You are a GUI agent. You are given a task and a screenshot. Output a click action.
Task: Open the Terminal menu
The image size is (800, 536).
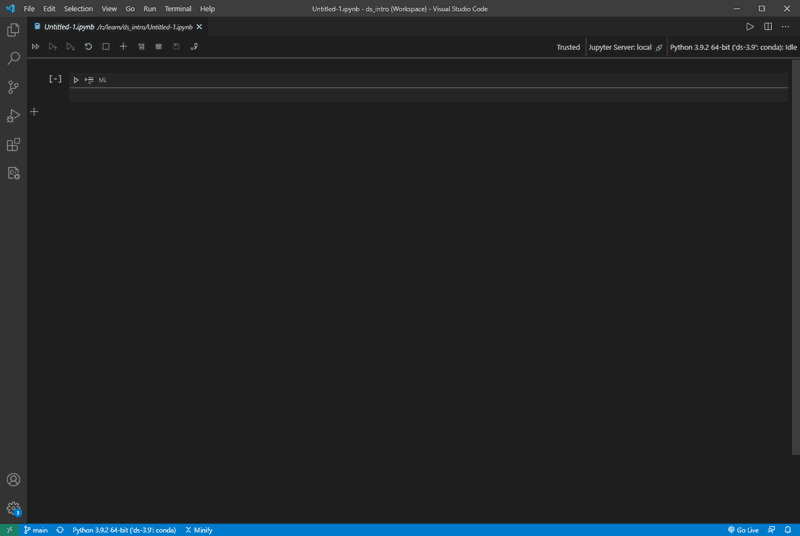click(x=178, y=9)
